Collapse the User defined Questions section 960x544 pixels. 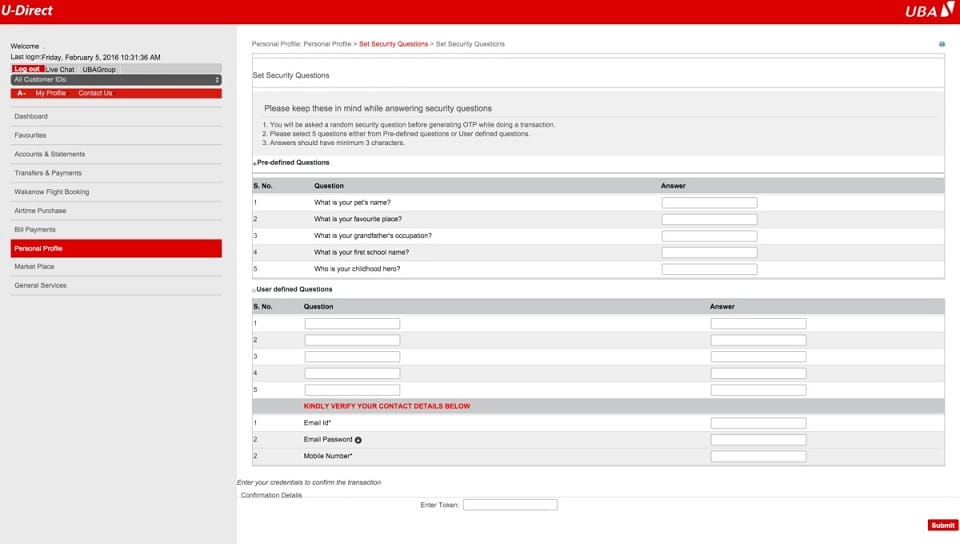tap(254, 290)
